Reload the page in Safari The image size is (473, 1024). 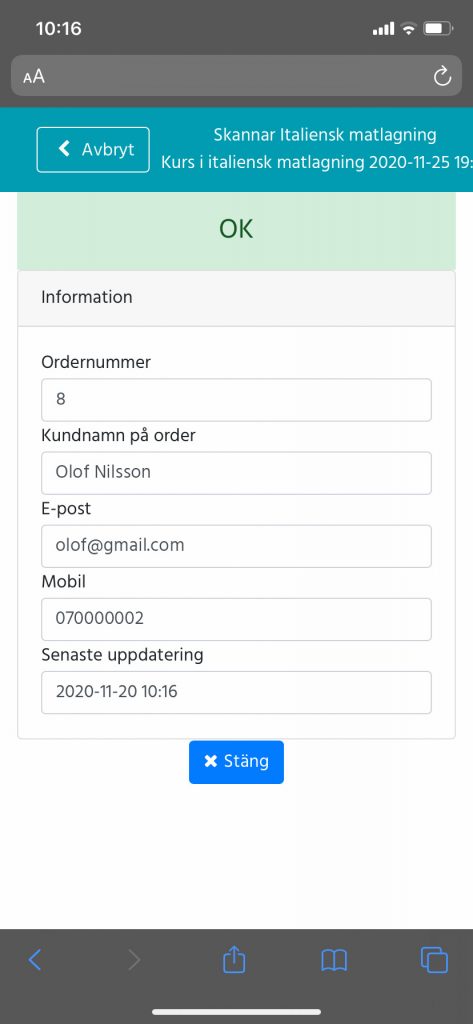[442, 76]
